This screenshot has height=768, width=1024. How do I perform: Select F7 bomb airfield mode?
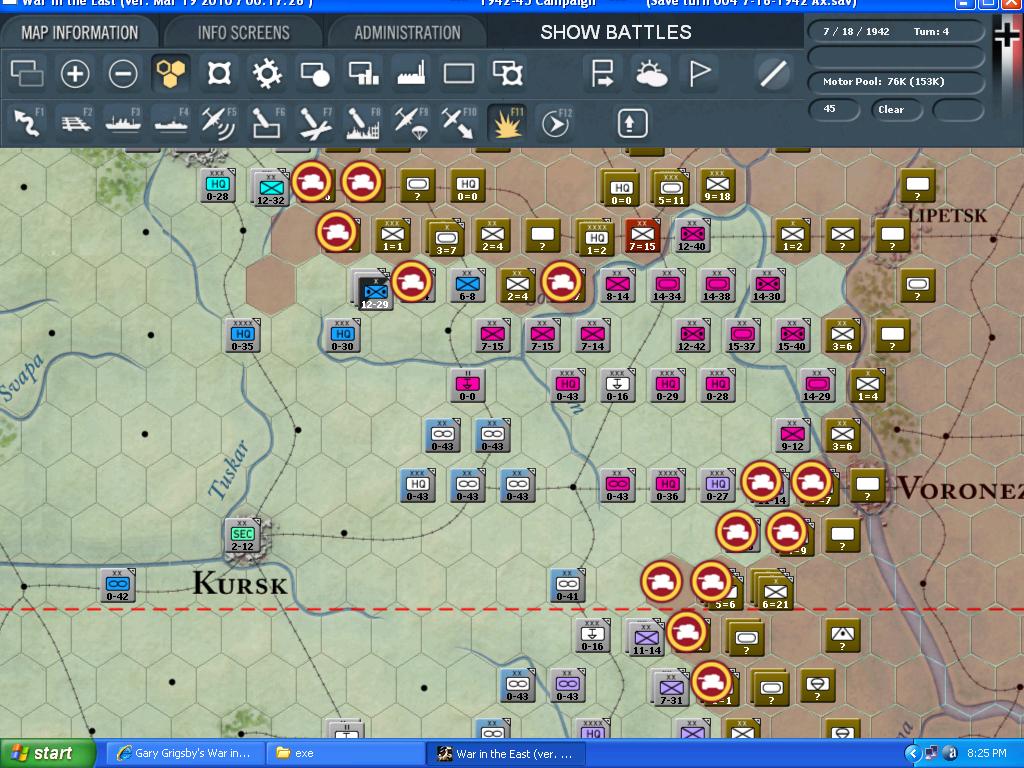(x=315, y=123)
